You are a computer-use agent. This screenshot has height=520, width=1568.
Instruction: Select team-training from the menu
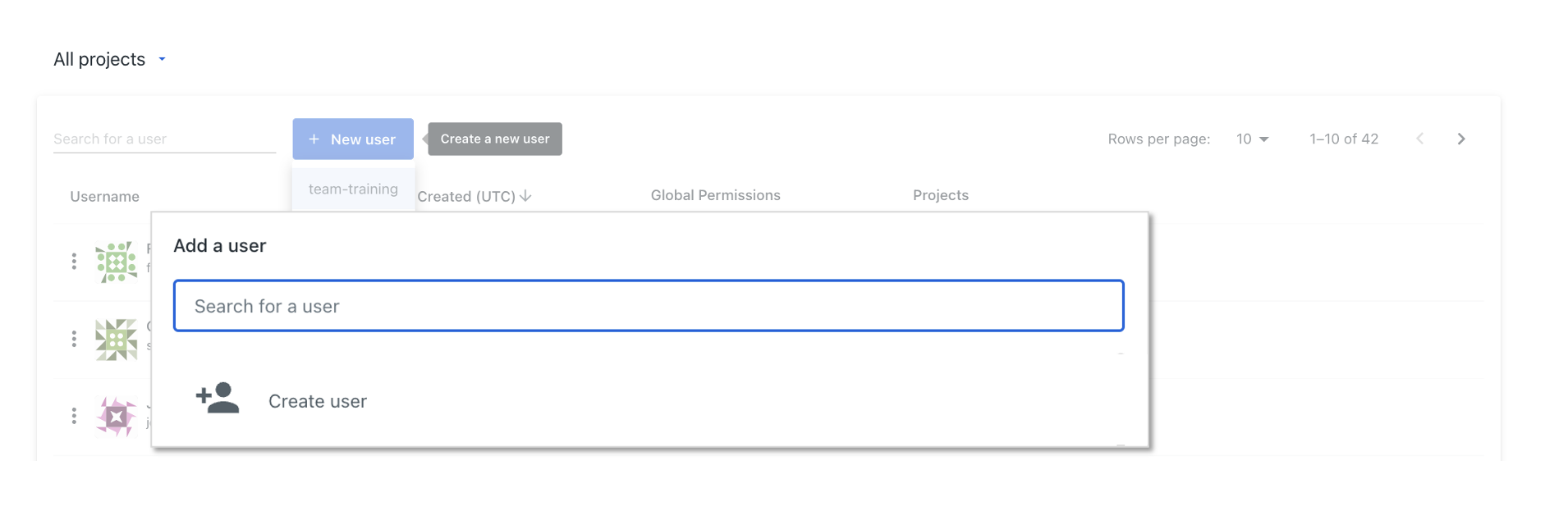(x=353, y=189)
